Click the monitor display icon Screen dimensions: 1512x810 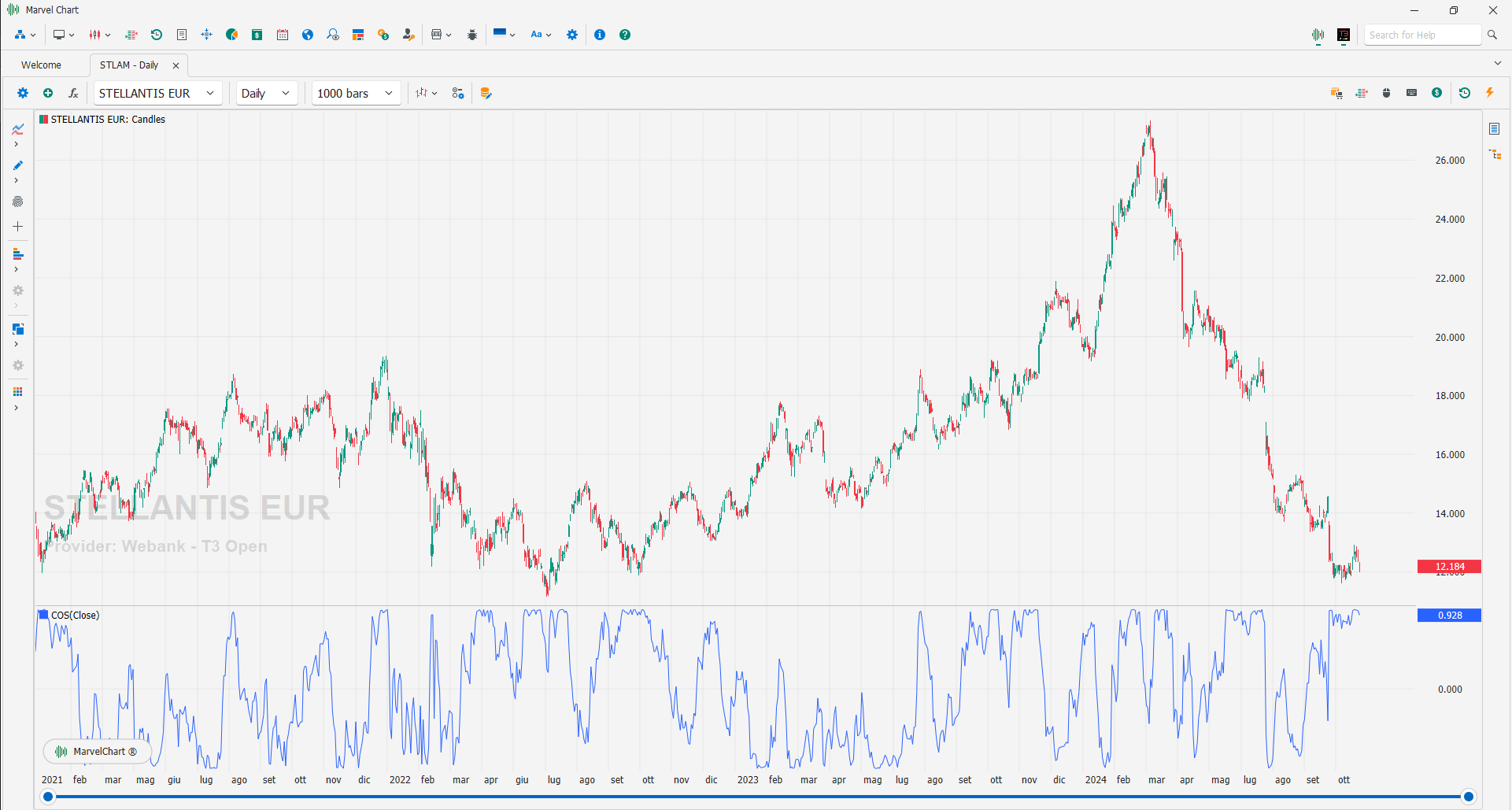pos(59,35)
